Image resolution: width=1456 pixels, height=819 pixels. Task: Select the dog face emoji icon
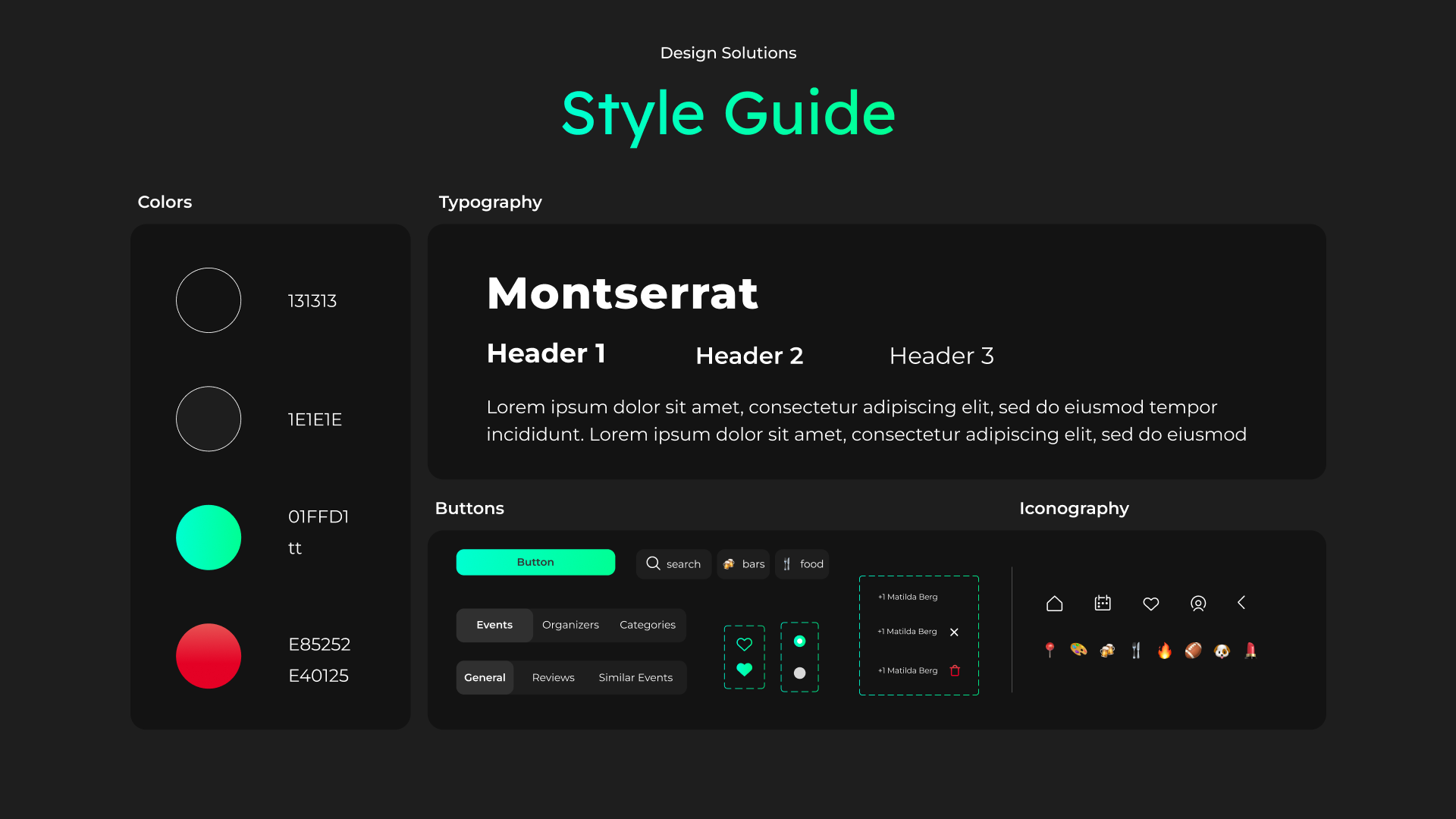(x=1222, y=651)
